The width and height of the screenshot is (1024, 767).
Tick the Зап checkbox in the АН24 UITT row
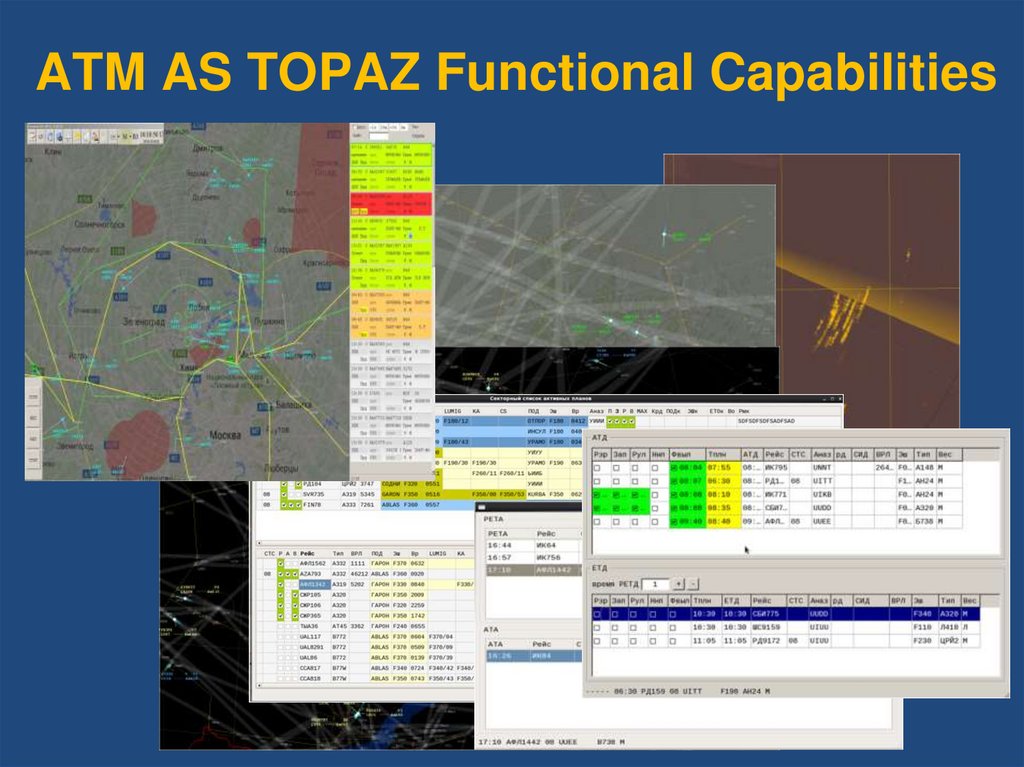point(616,481)
